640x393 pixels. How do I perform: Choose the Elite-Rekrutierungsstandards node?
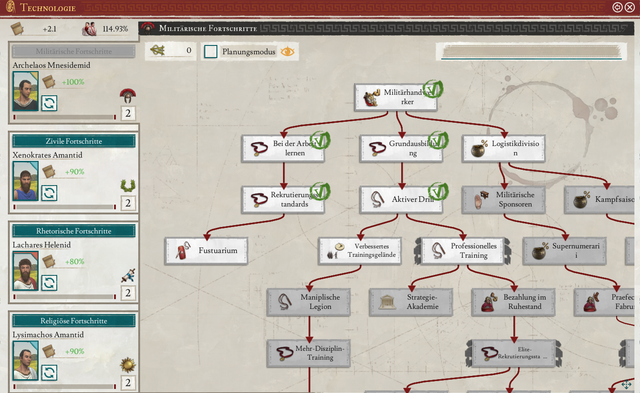point(514,353)
